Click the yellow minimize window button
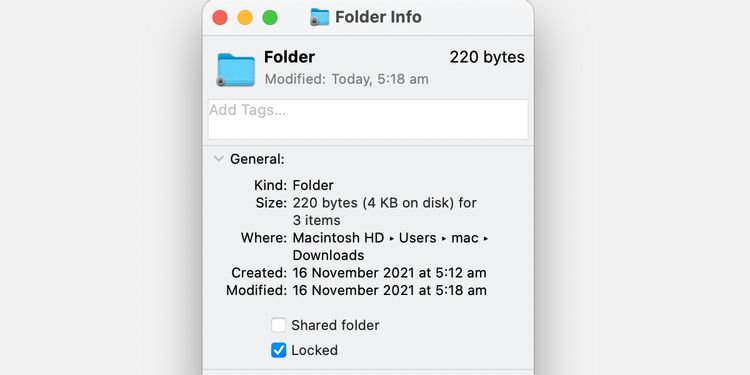The image size is (750, 375). (x=245, y=18)
